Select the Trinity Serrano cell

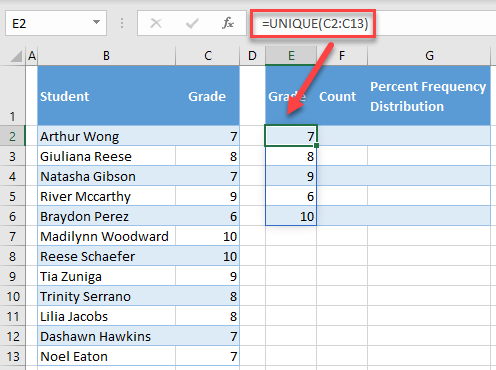coord(106,296)
